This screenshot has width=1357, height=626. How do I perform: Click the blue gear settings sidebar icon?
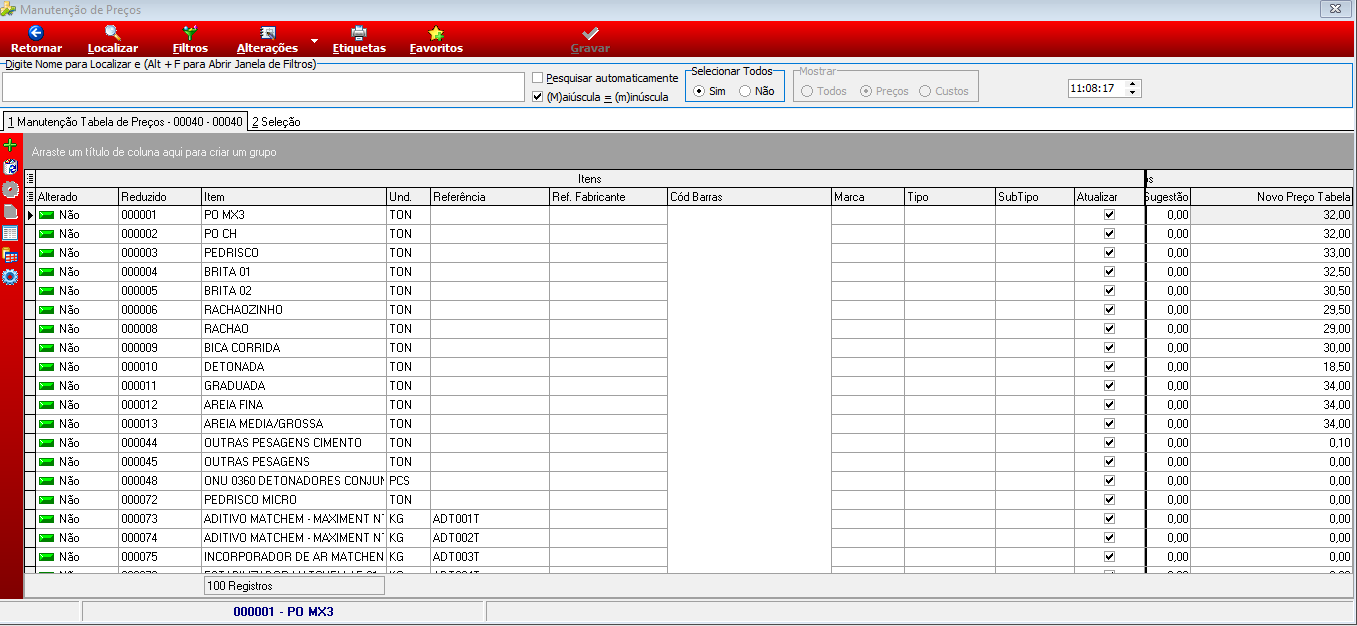point(10,277)
